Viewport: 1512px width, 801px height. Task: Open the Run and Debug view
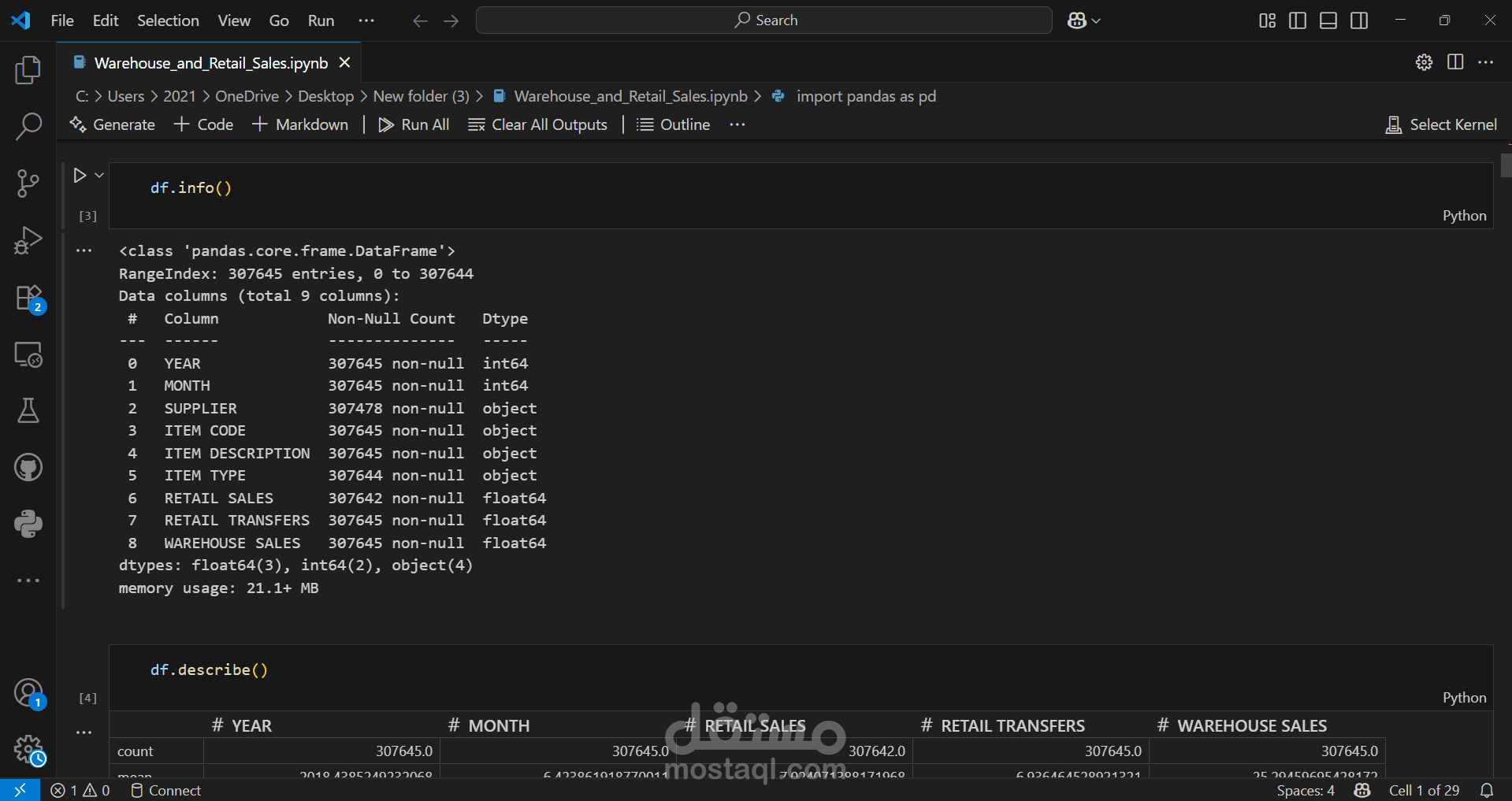point(28,240)
